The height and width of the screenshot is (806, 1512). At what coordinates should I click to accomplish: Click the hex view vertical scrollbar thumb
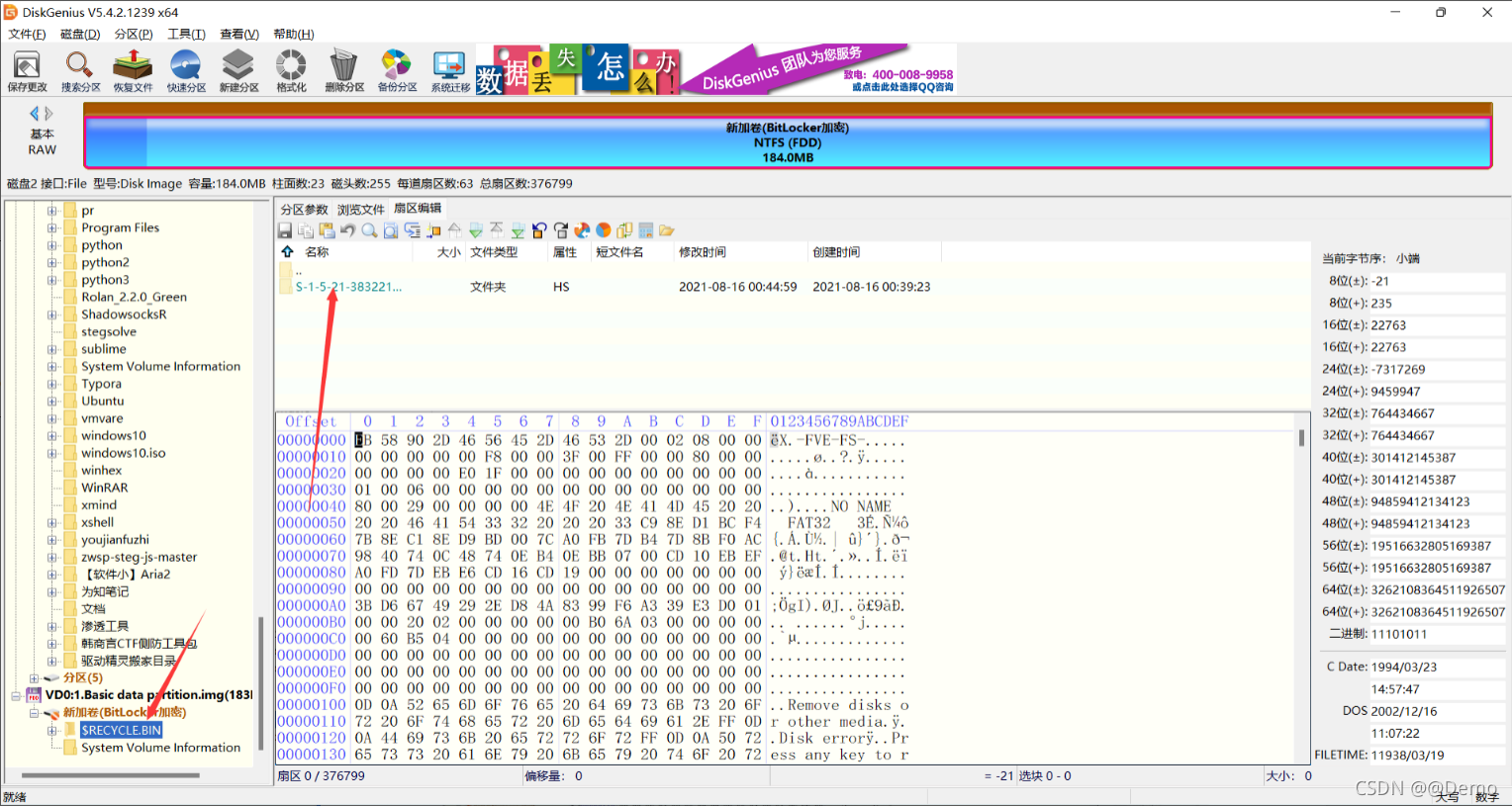coord(1301,437)
